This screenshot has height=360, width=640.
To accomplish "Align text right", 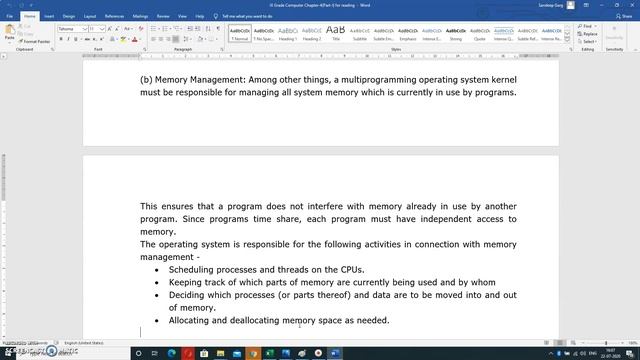I will pos(168,39).
